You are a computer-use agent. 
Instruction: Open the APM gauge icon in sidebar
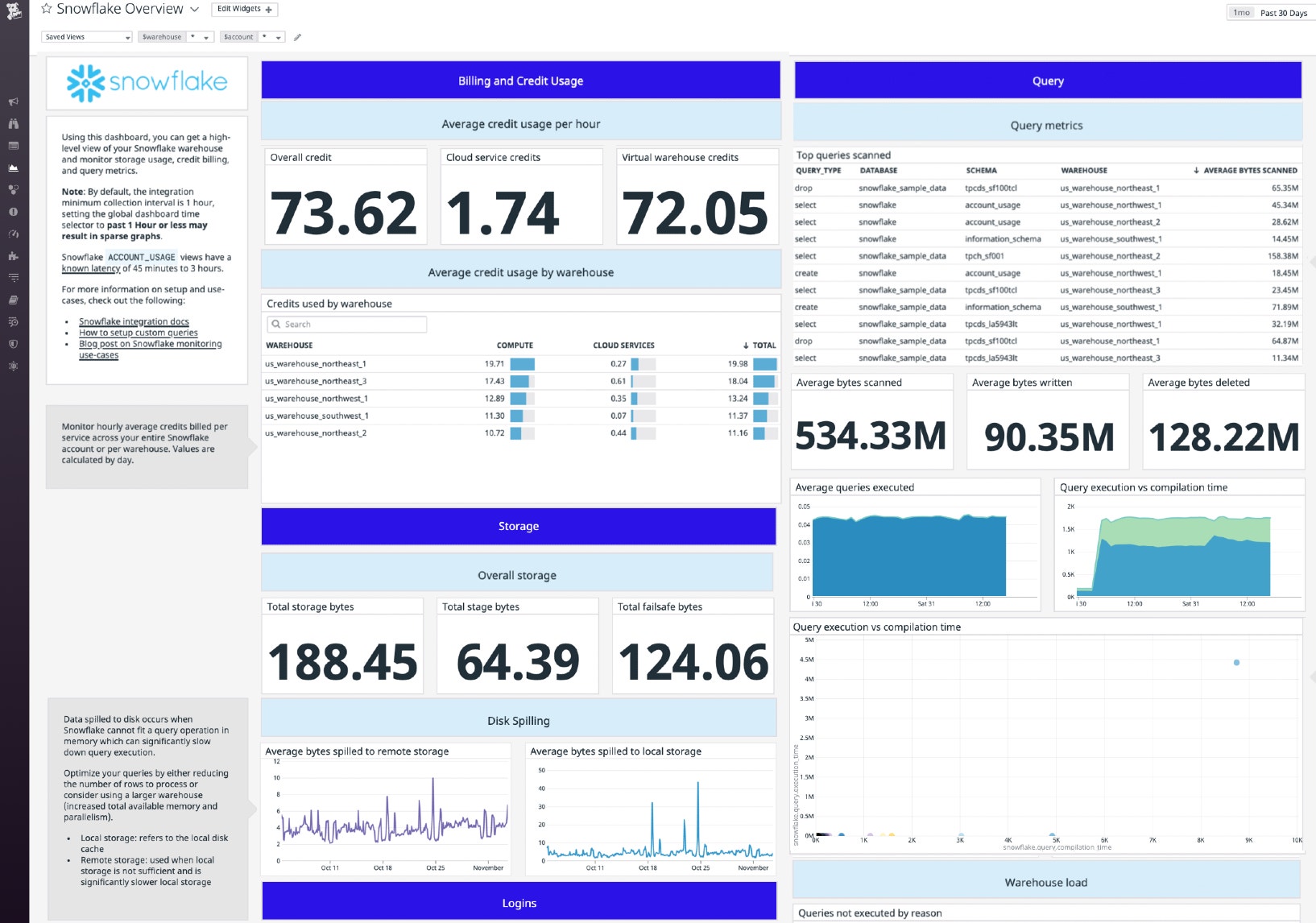pos(13,234)
